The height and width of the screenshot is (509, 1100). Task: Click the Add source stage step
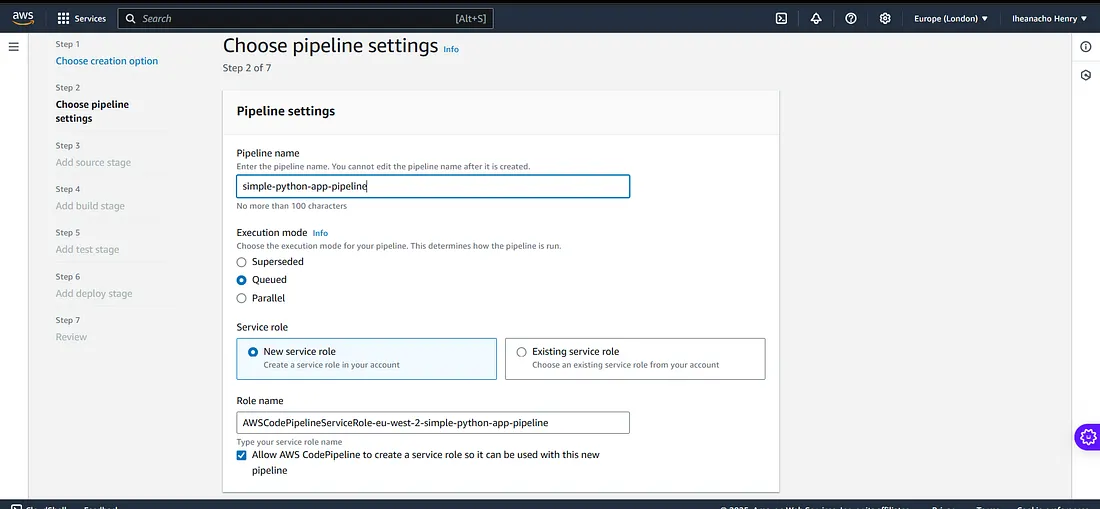tap(93, 163)
